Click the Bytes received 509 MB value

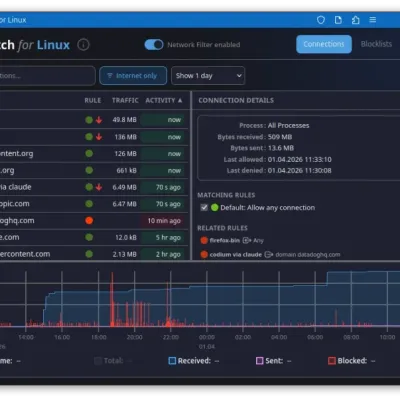pyautogui.click(x=280, y=137)
